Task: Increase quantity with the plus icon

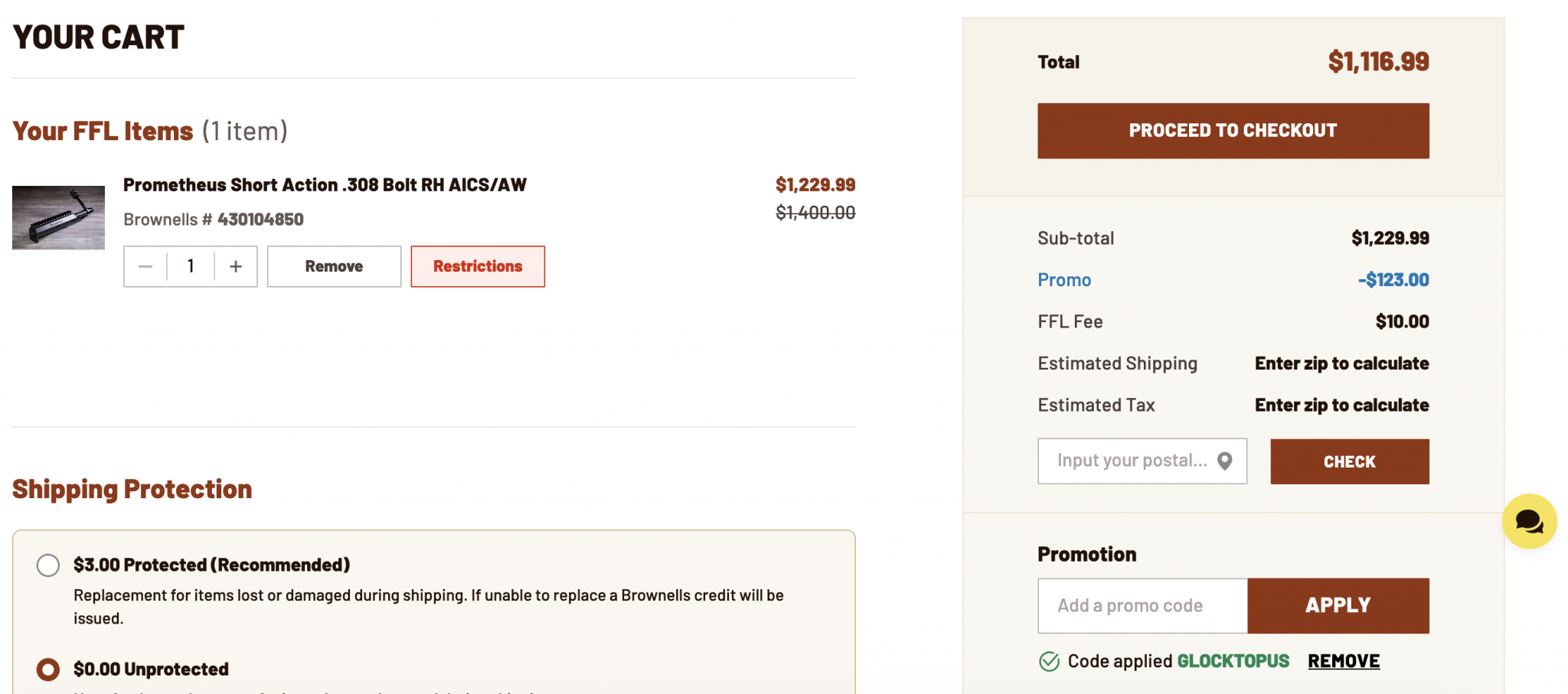Action: point(236,266)
